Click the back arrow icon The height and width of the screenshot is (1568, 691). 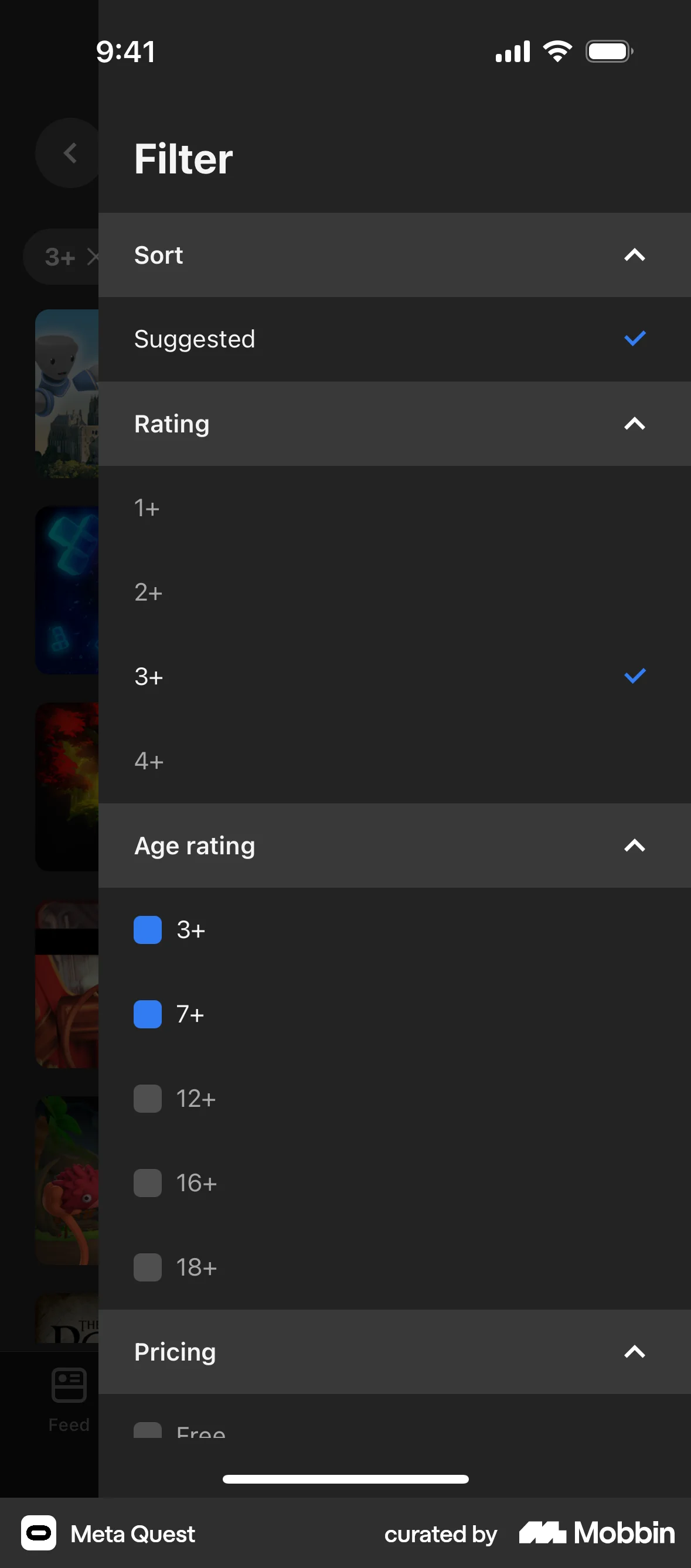click(x=68, y=153)
